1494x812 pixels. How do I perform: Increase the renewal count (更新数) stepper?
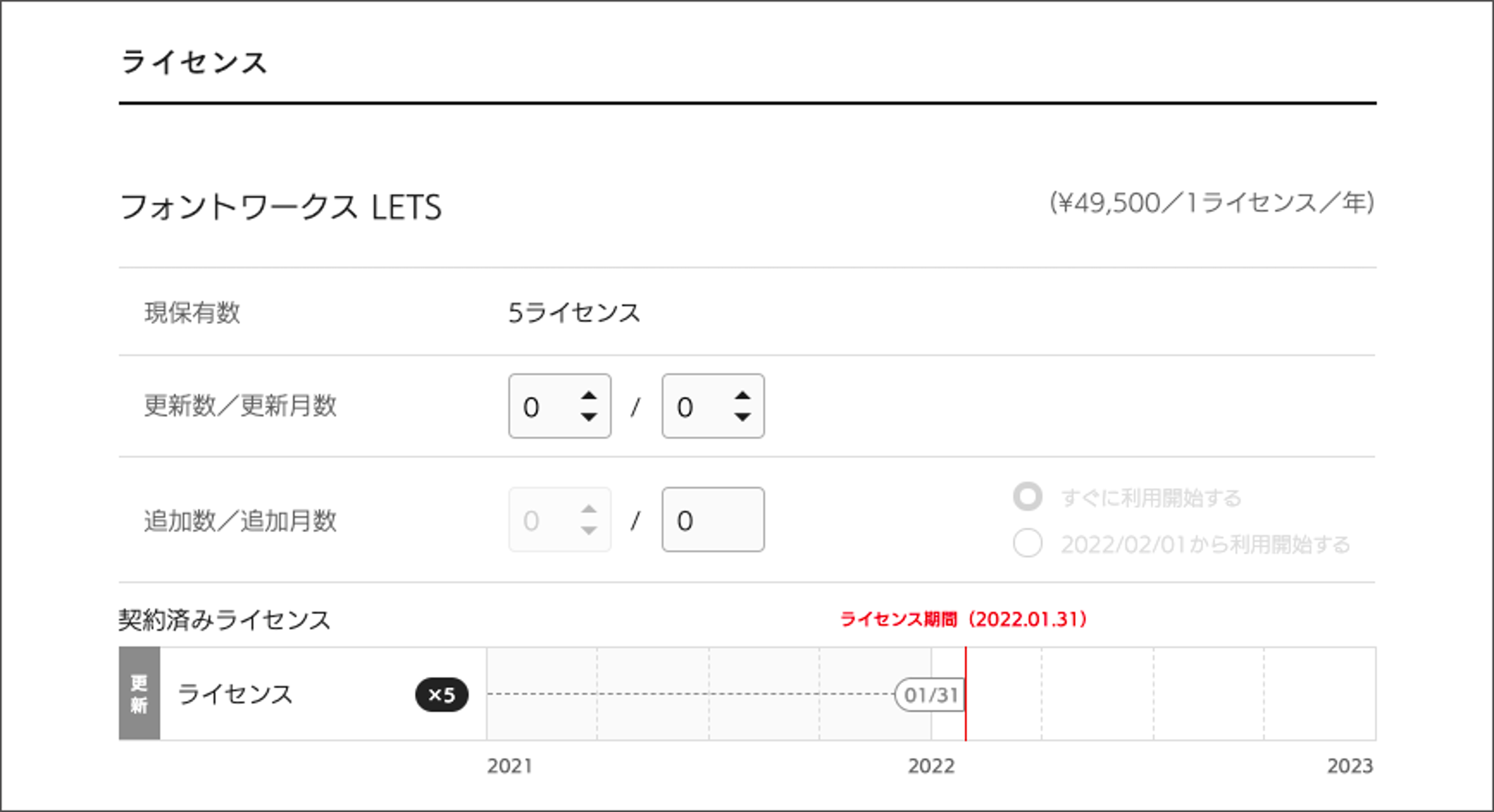589,396
